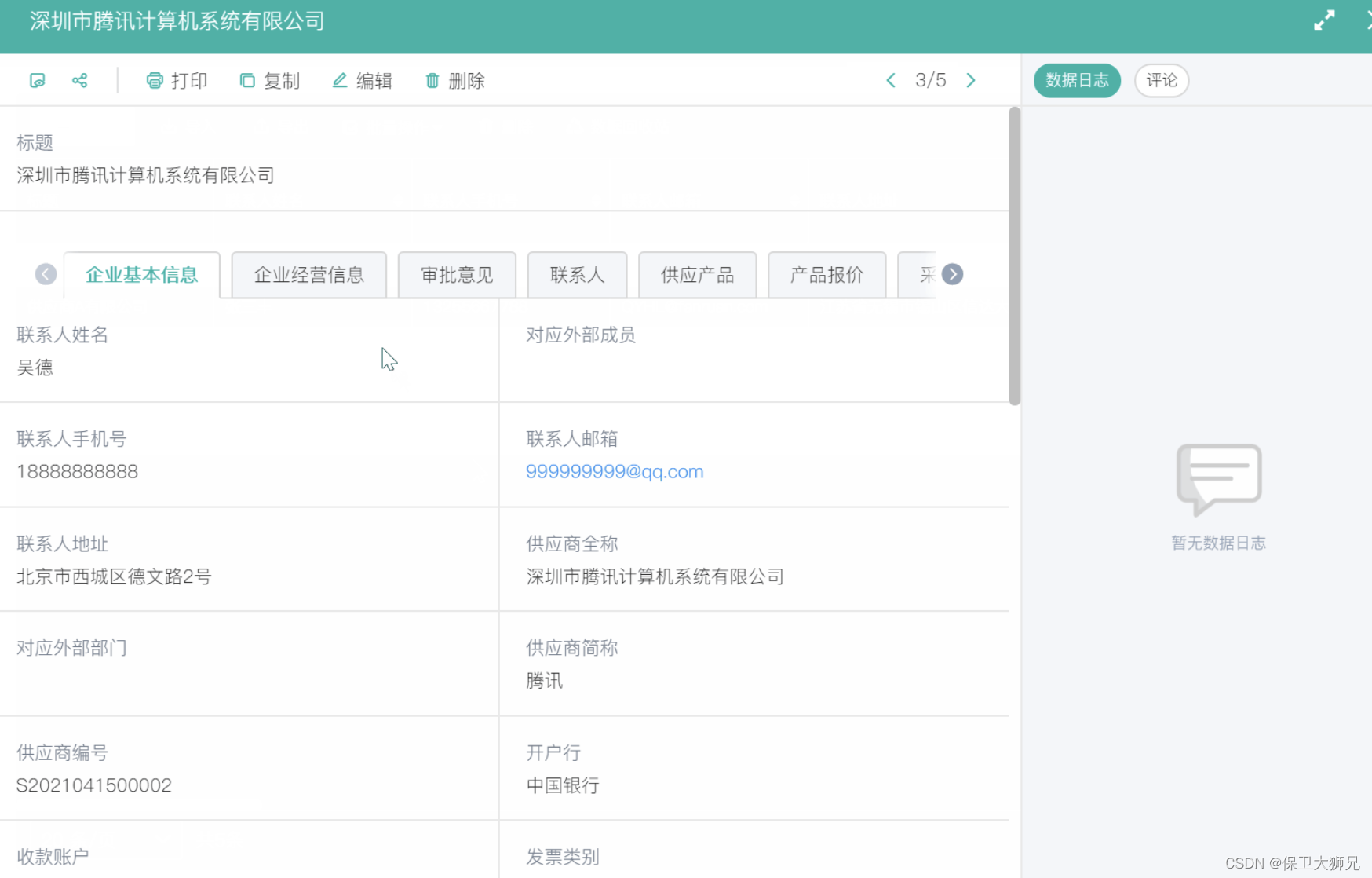Click 深圳市腾讯计算机系统有限公司 under 供应商全称
The width and height of the screenshot is (1372, 878).
tap(655, 576)
